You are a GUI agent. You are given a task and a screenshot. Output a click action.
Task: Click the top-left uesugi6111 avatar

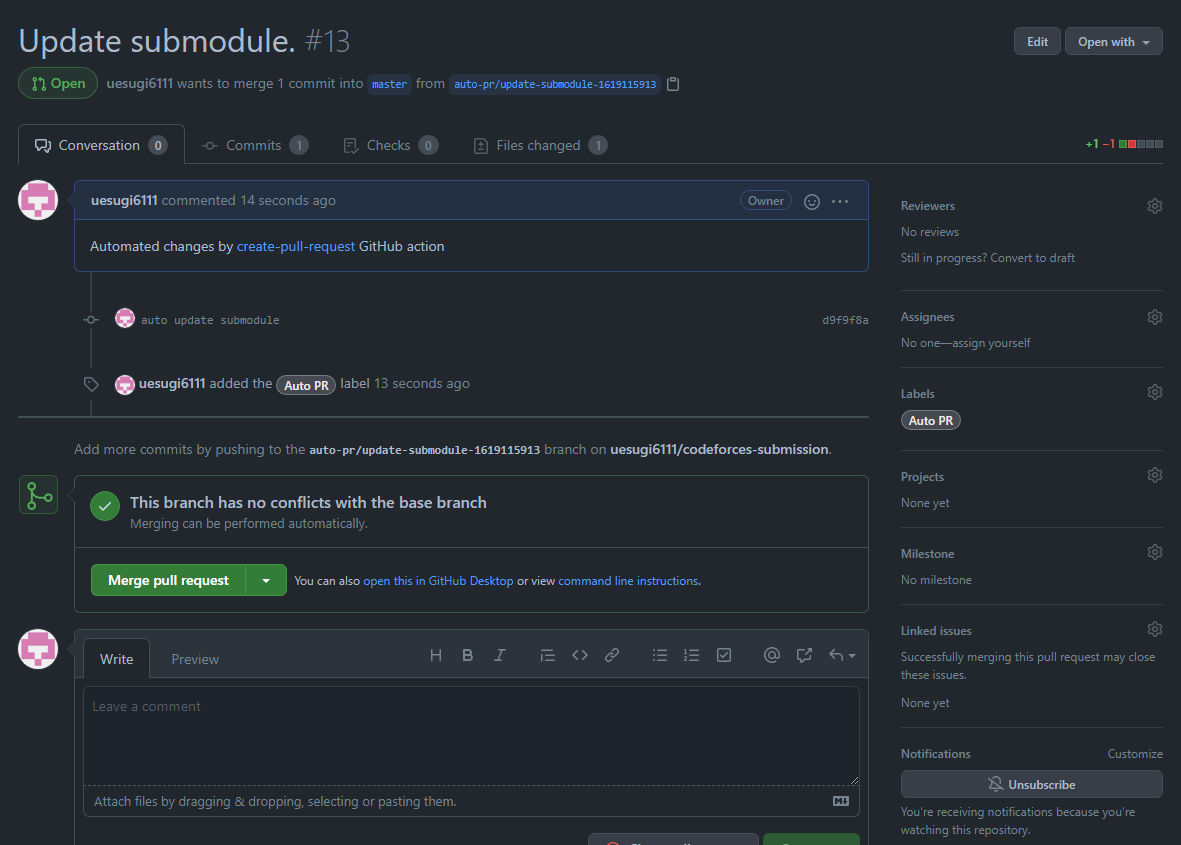(38, 200)
